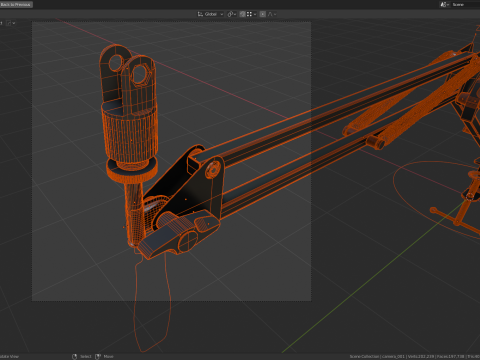The image size is (480, 360).
Task: Click the scene statistics text in status bar
Action: [415, 356]
